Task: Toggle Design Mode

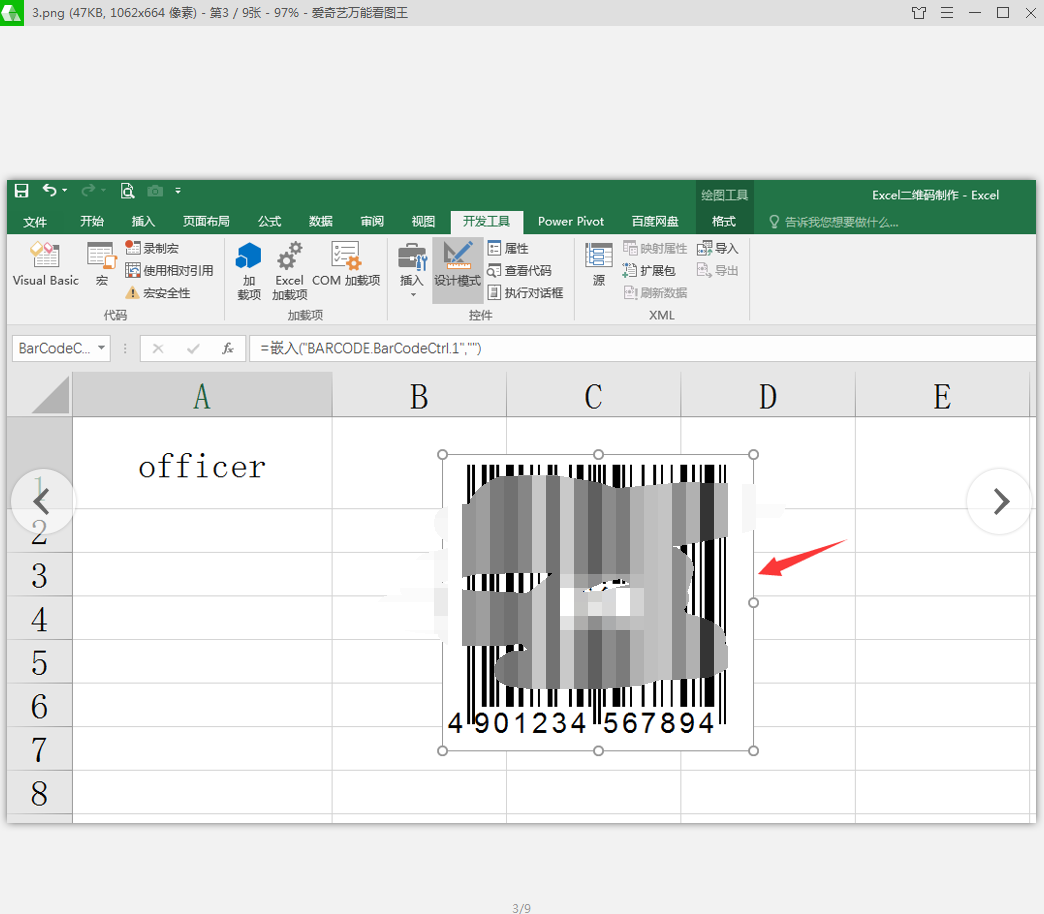Action: (x=457, y=264)
